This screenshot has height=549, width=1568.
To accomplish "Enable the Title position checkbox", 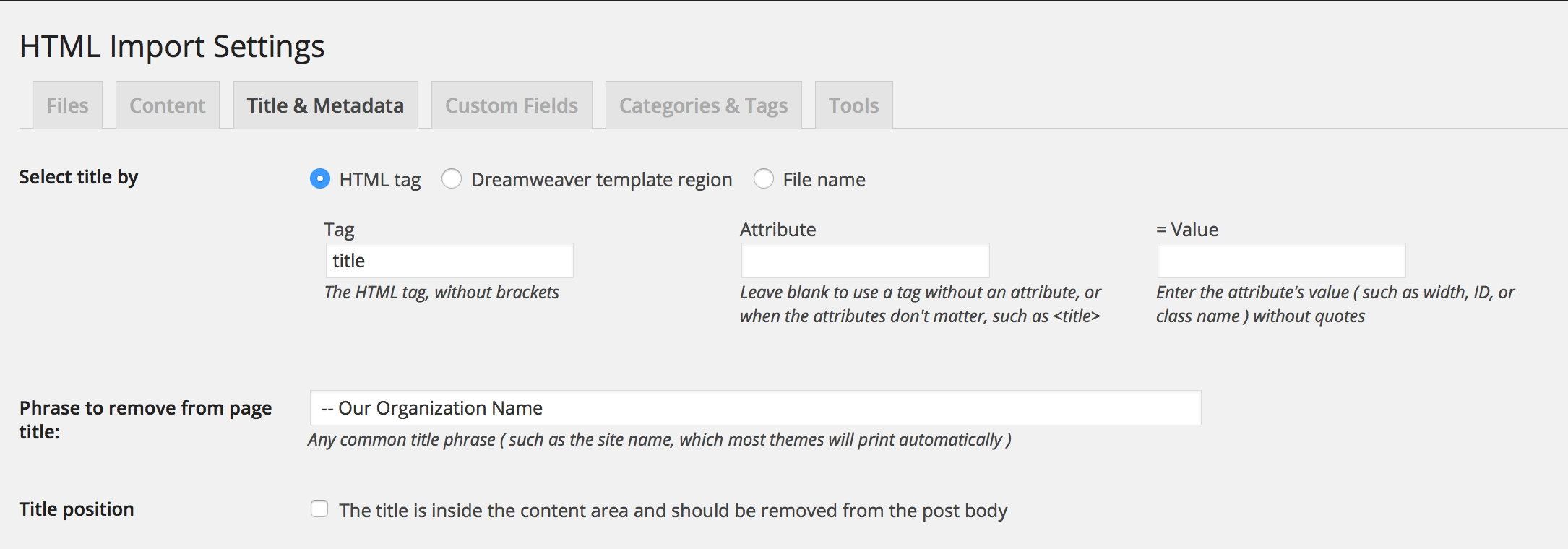I will tap(319, 509).
